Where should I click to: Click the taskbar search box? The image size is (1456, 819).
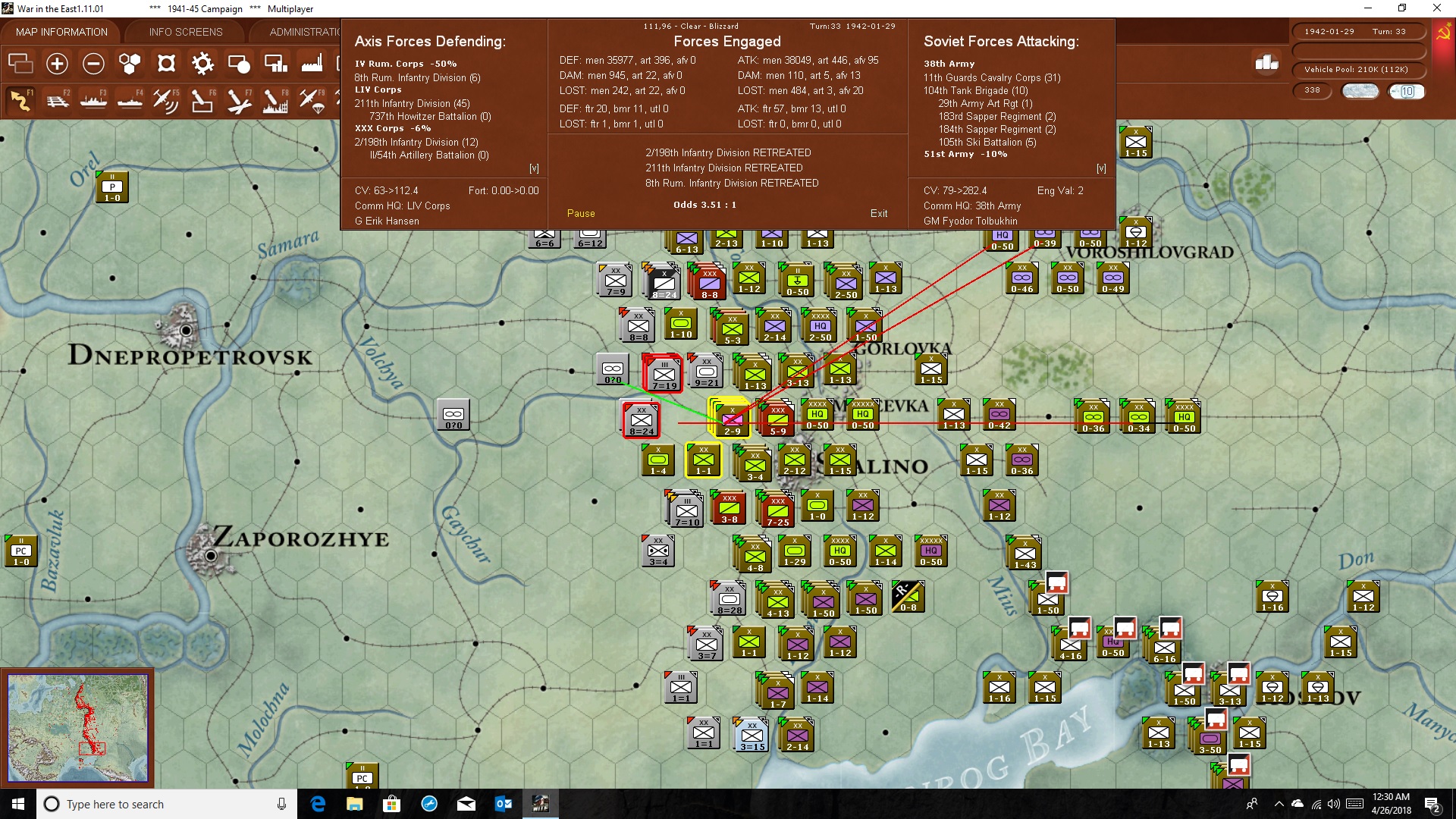[167, 804]
